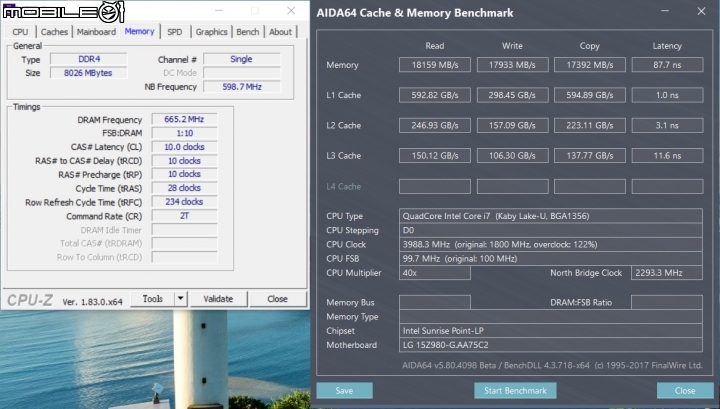Open the Bench tab in CPU-Z
Viewport: 720px width, 409px height.
pos(248,32)
